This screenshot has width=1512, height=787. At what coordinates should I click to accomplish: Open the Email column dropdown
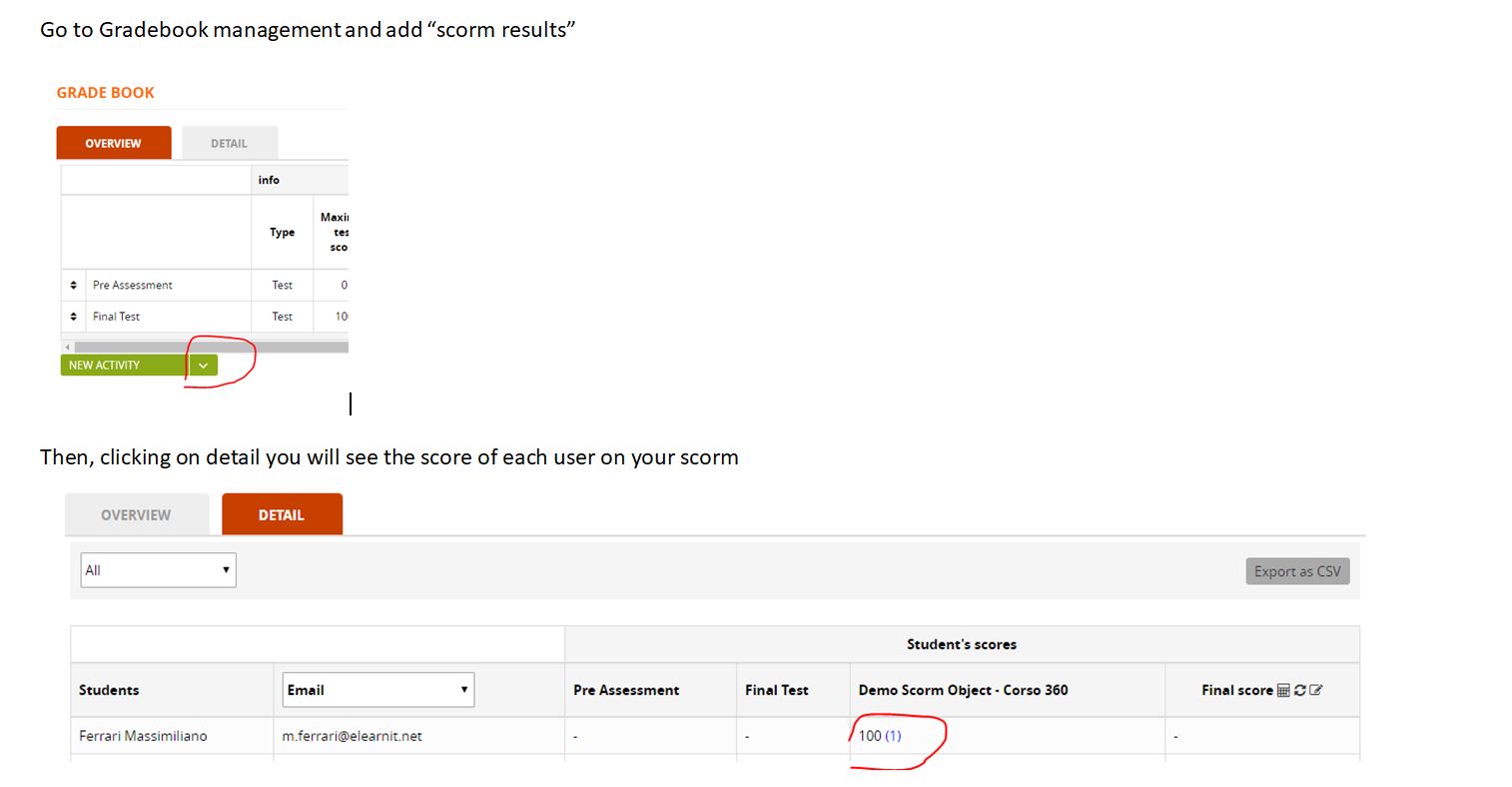click(378, 690)
